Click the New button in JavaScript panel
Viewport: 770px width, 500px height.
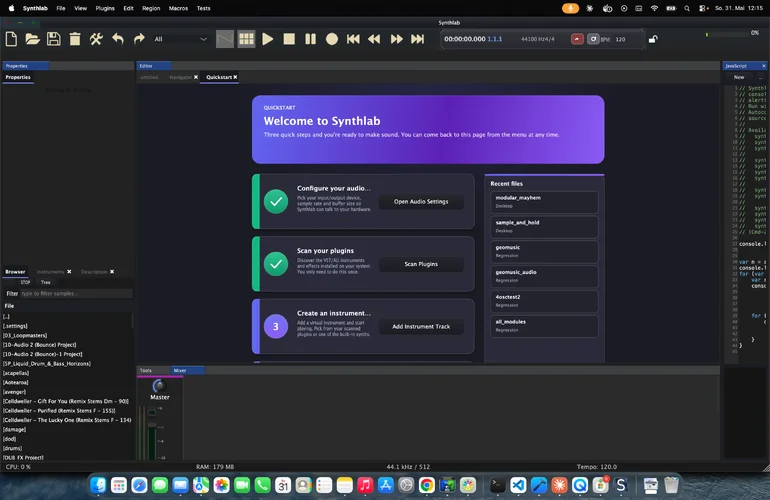pyautogui.click(x=739, y=77)
